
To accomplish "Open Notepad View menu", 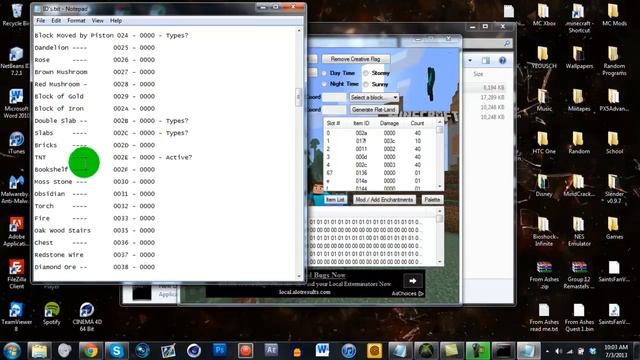I will [x=98, y=20].
